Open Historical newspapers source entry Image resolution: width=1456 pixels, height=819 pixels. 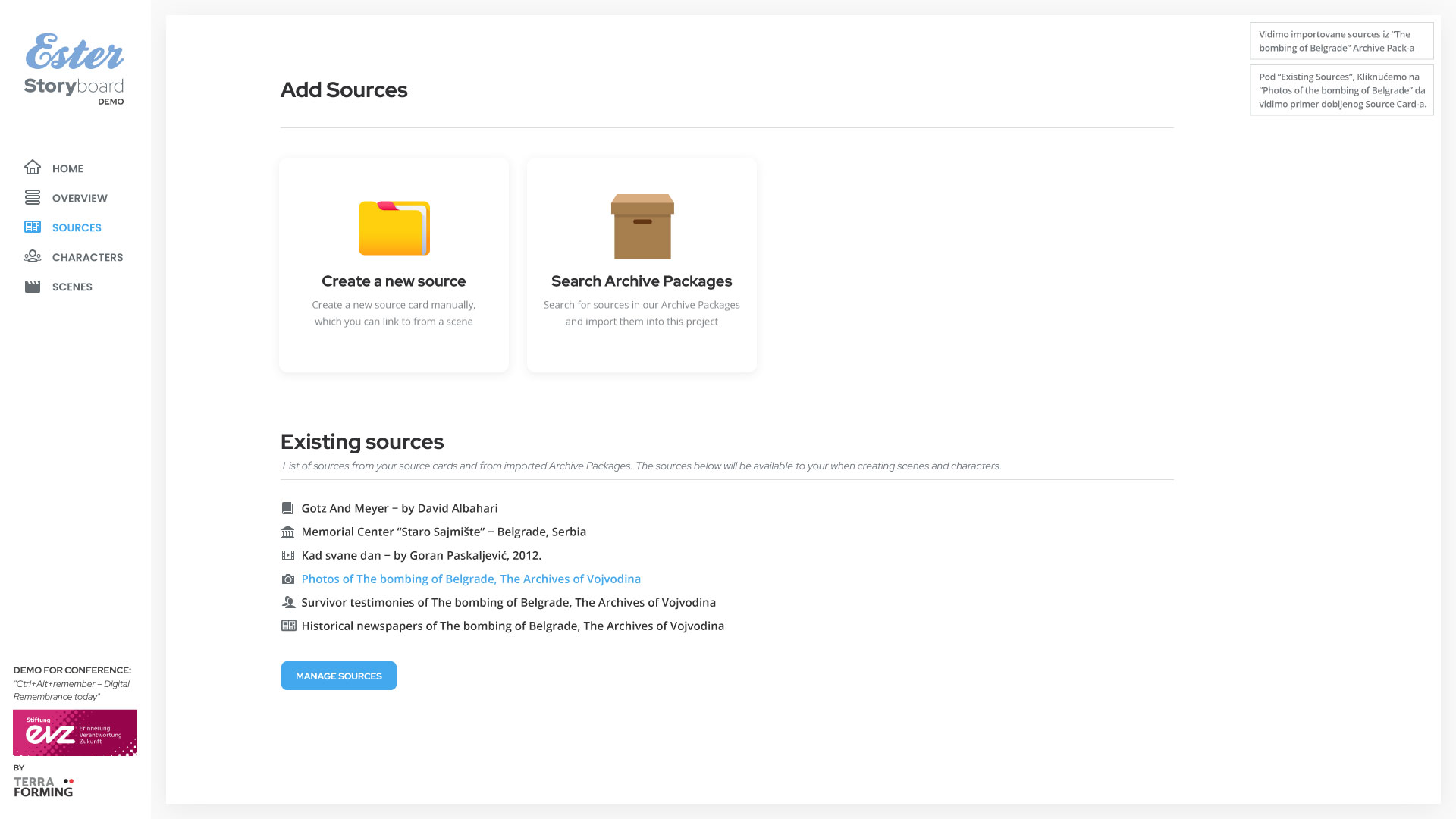512,626
